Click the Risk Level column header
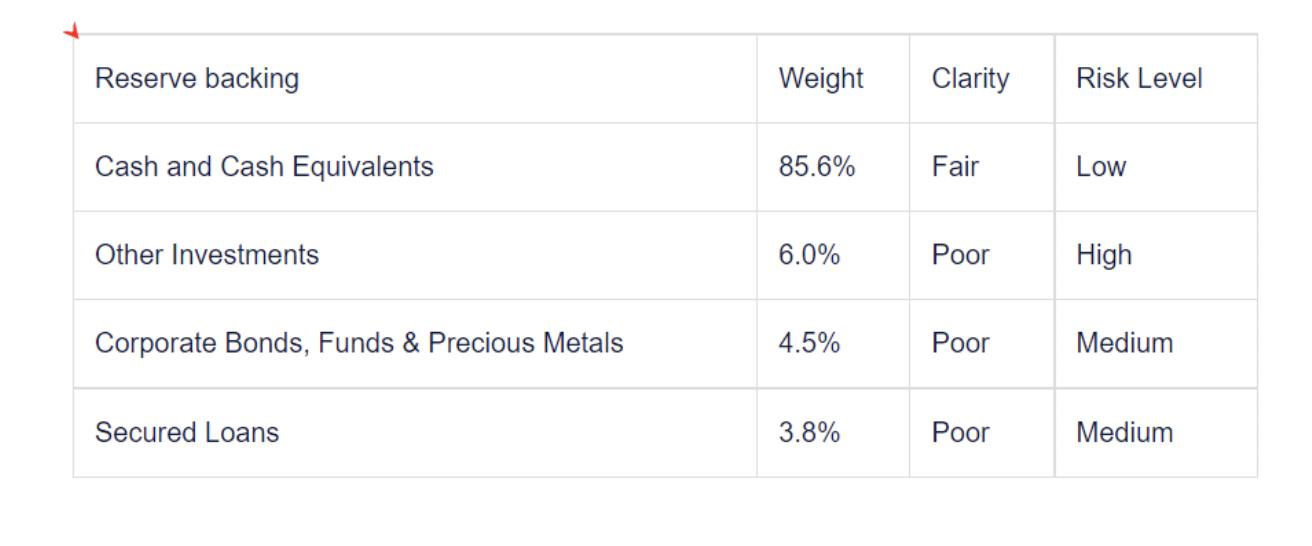Viewport: 1312px width, 546px height. pos(1139,78)
